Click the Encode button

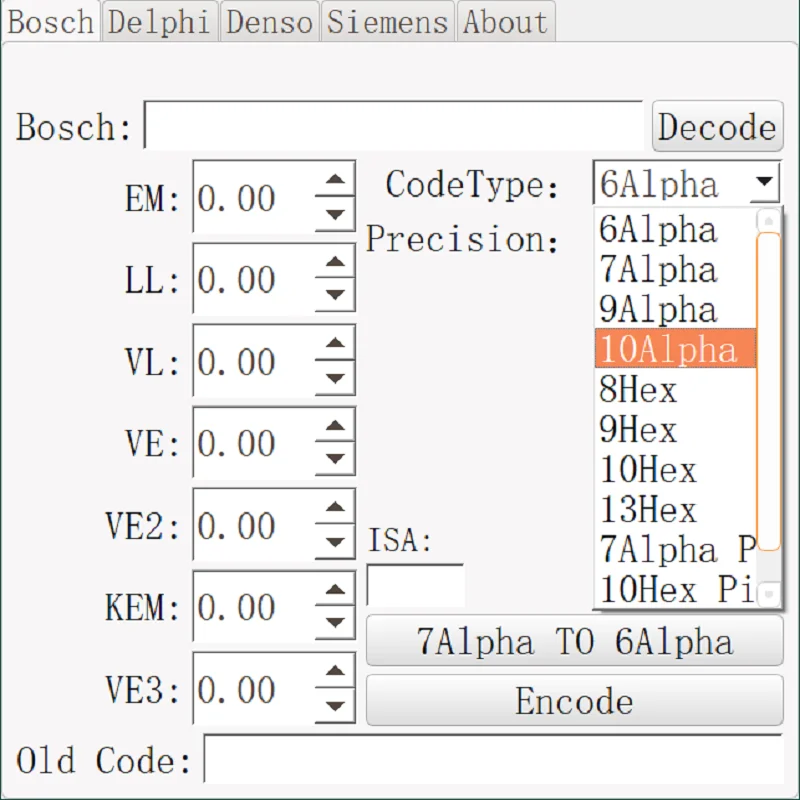[574, 701]
